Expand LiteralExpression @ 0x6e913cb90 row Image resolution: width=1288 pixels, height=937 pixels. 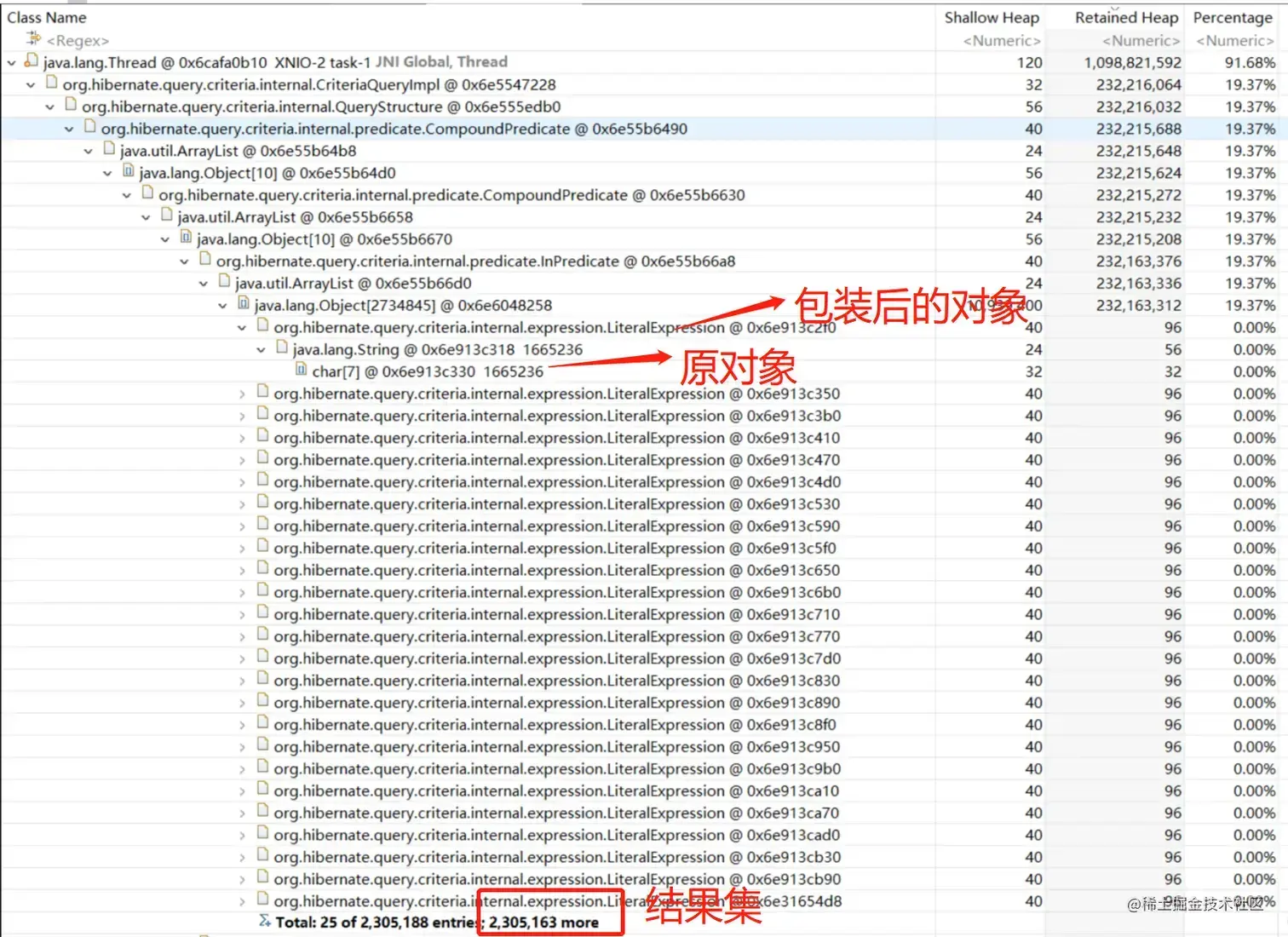coord(242,879)
